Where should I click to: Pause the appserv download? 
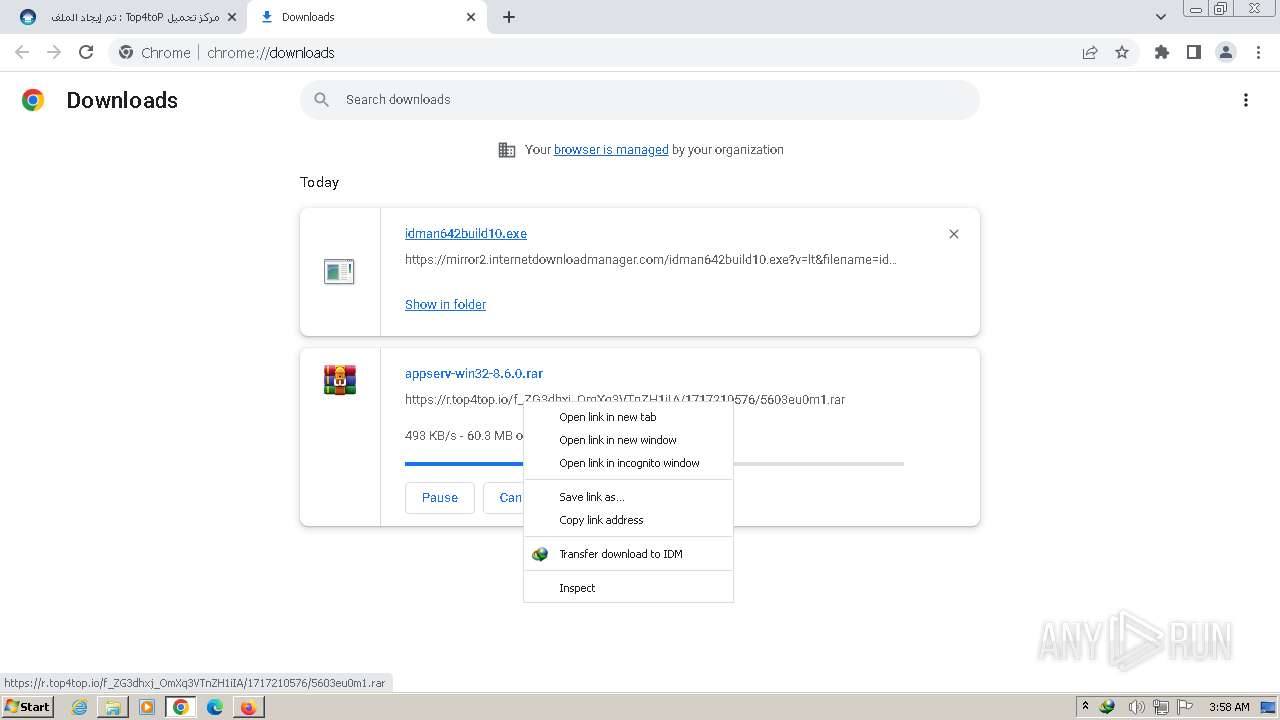point(440,497)
